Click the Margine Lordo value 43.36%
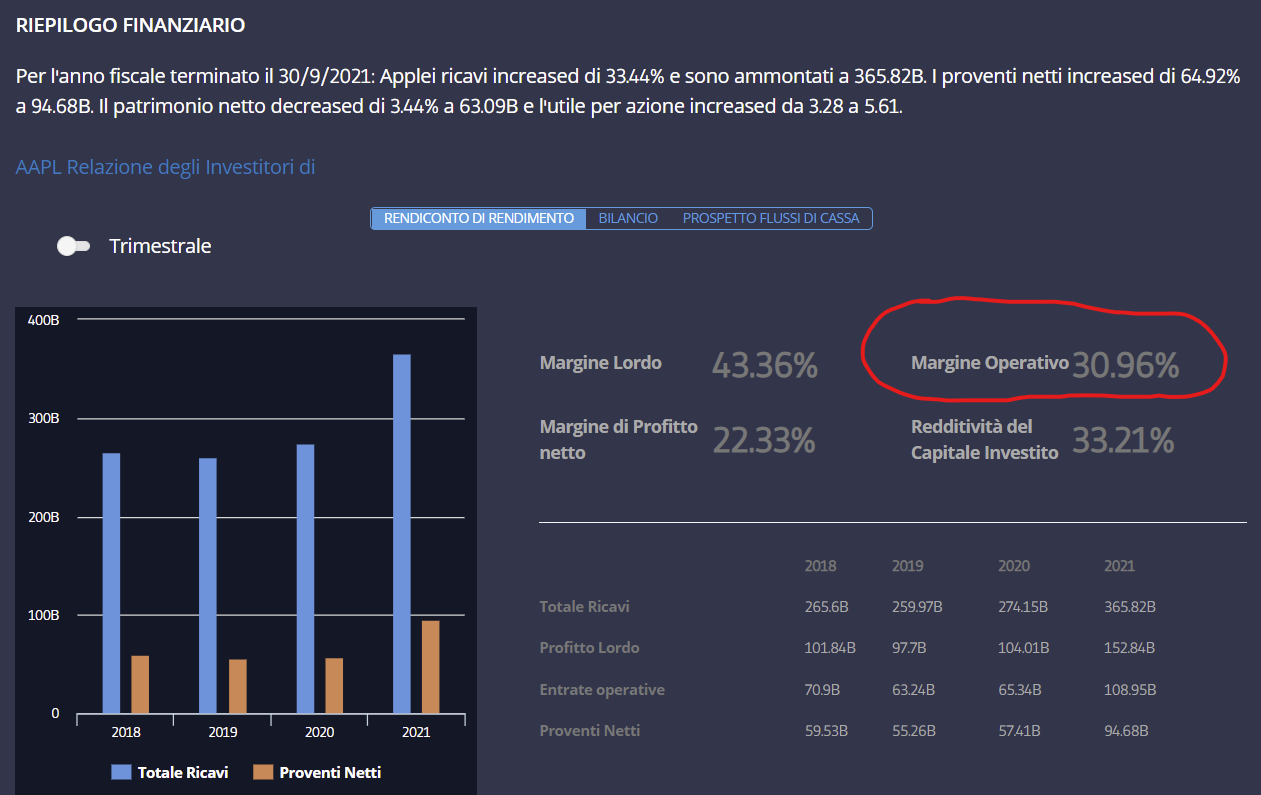 point(765,366)
